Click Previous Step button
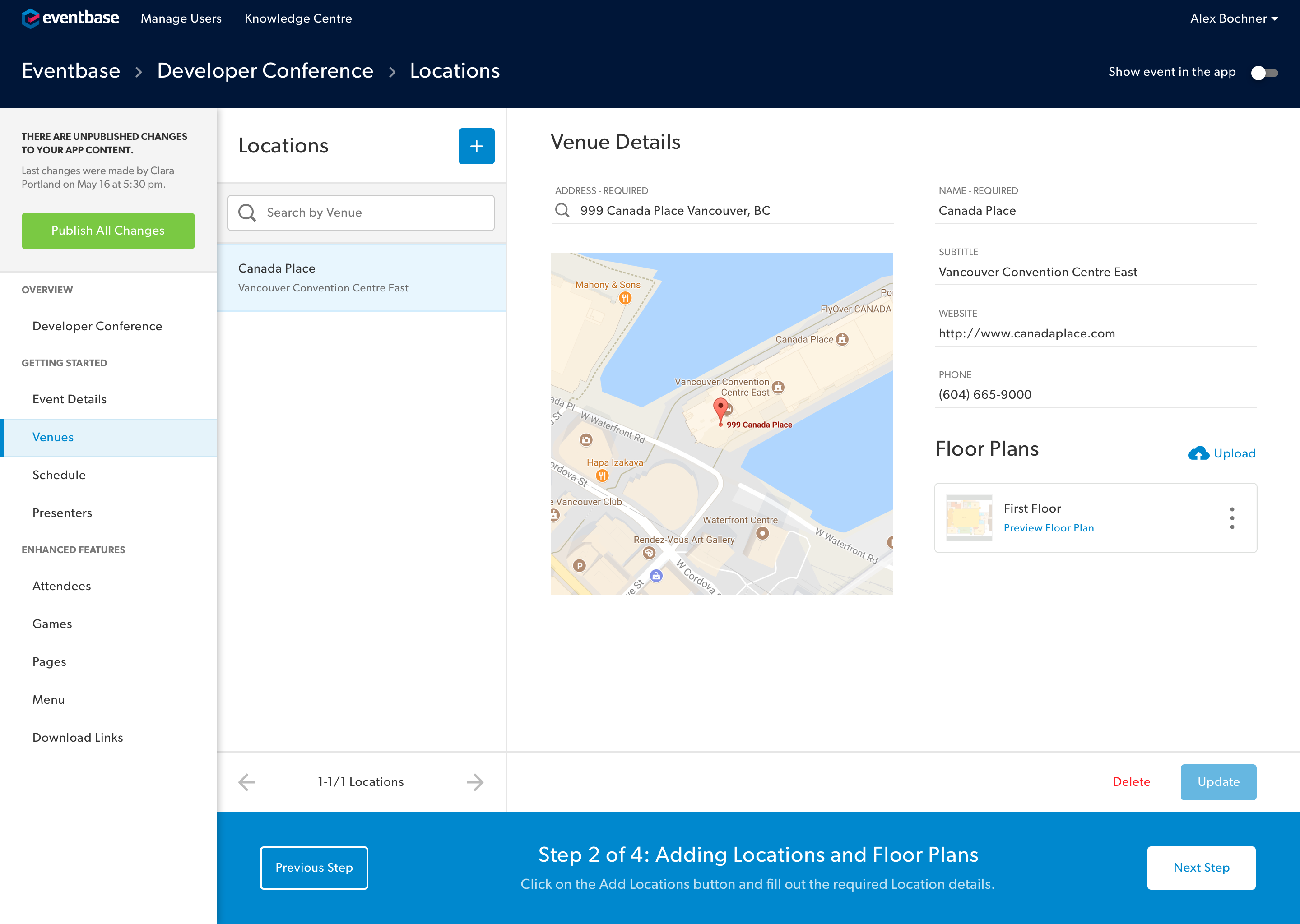Image resolution: width=1300 pixels, height=924 pixels. tap(314, 868)
